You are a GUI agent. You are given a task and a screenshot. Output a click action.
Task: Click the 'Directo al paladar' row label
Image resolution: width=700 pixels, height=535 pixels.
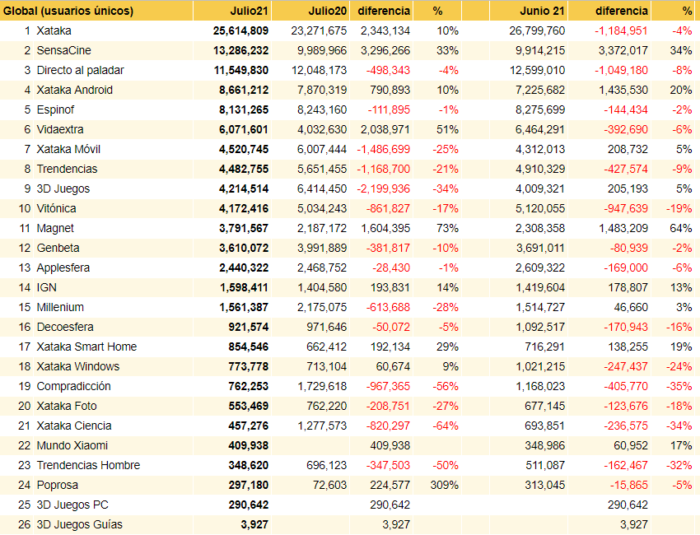[x=80, y=70]
